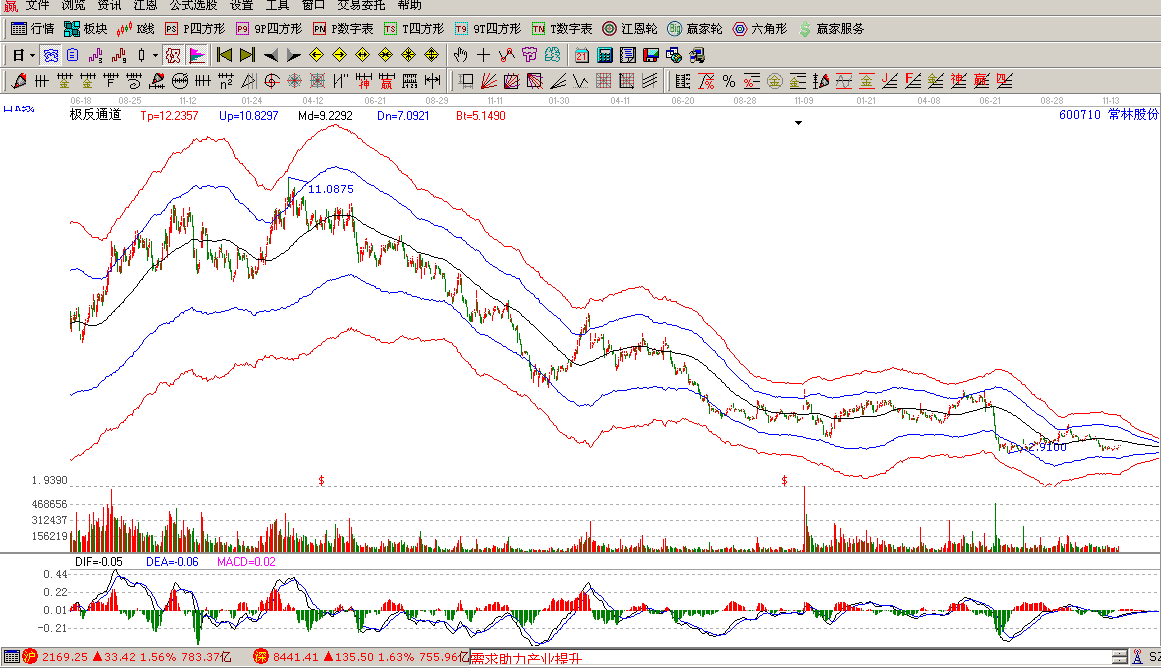Select the crosshair cursor tool
The width and height of the screenshot is (1161, 668).
[x=483, y=54]
